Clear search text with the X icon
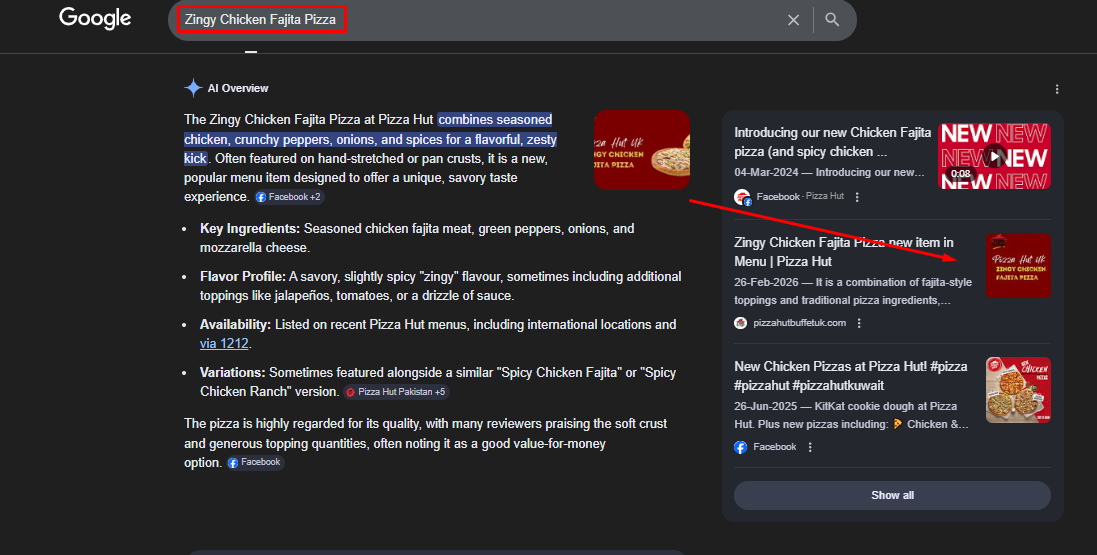 pyautogui.click(x=793, y=20)
